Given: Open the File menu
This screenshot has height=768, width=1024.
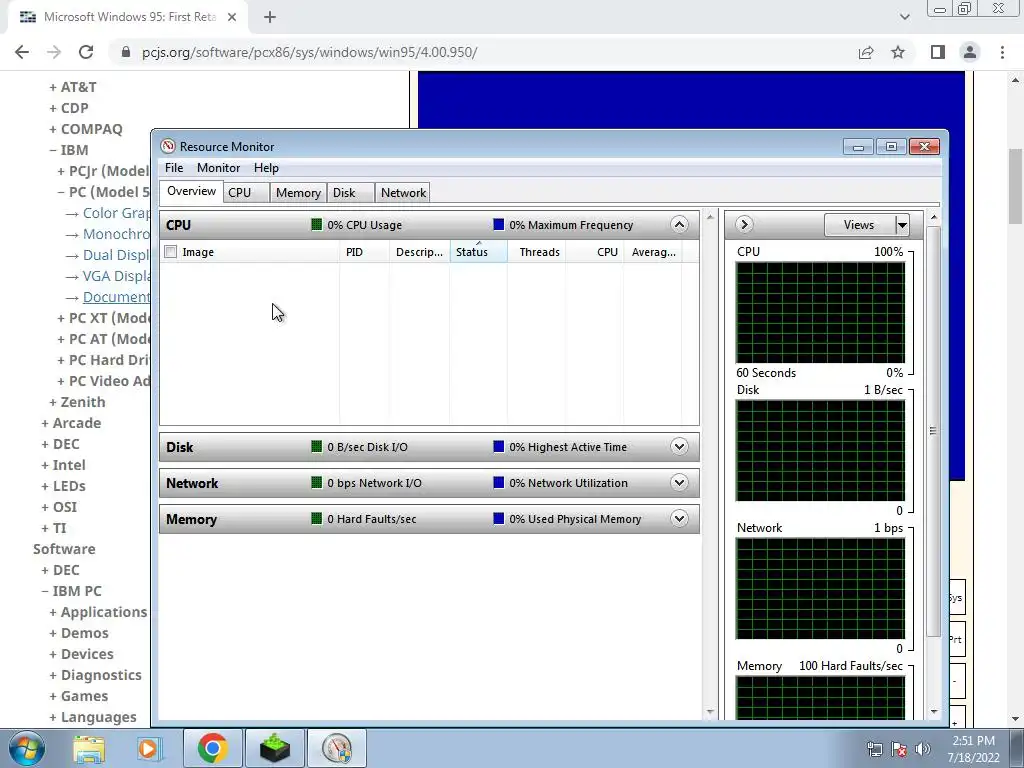Looking at the screenshot, I should tap(174, 168).
